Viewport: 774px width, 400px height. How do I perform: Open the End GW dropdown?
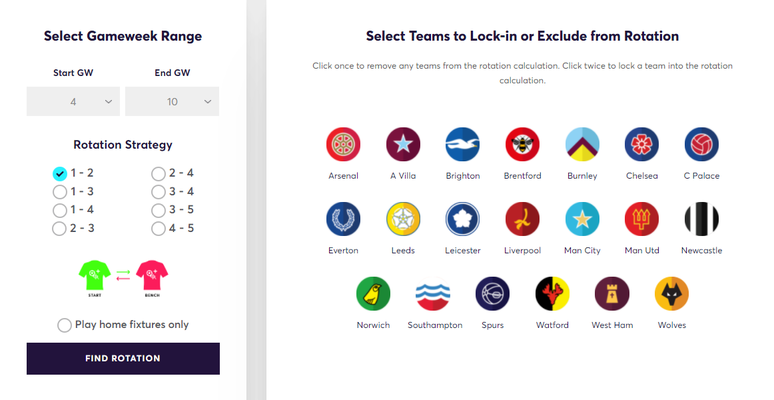pos(172,101)
